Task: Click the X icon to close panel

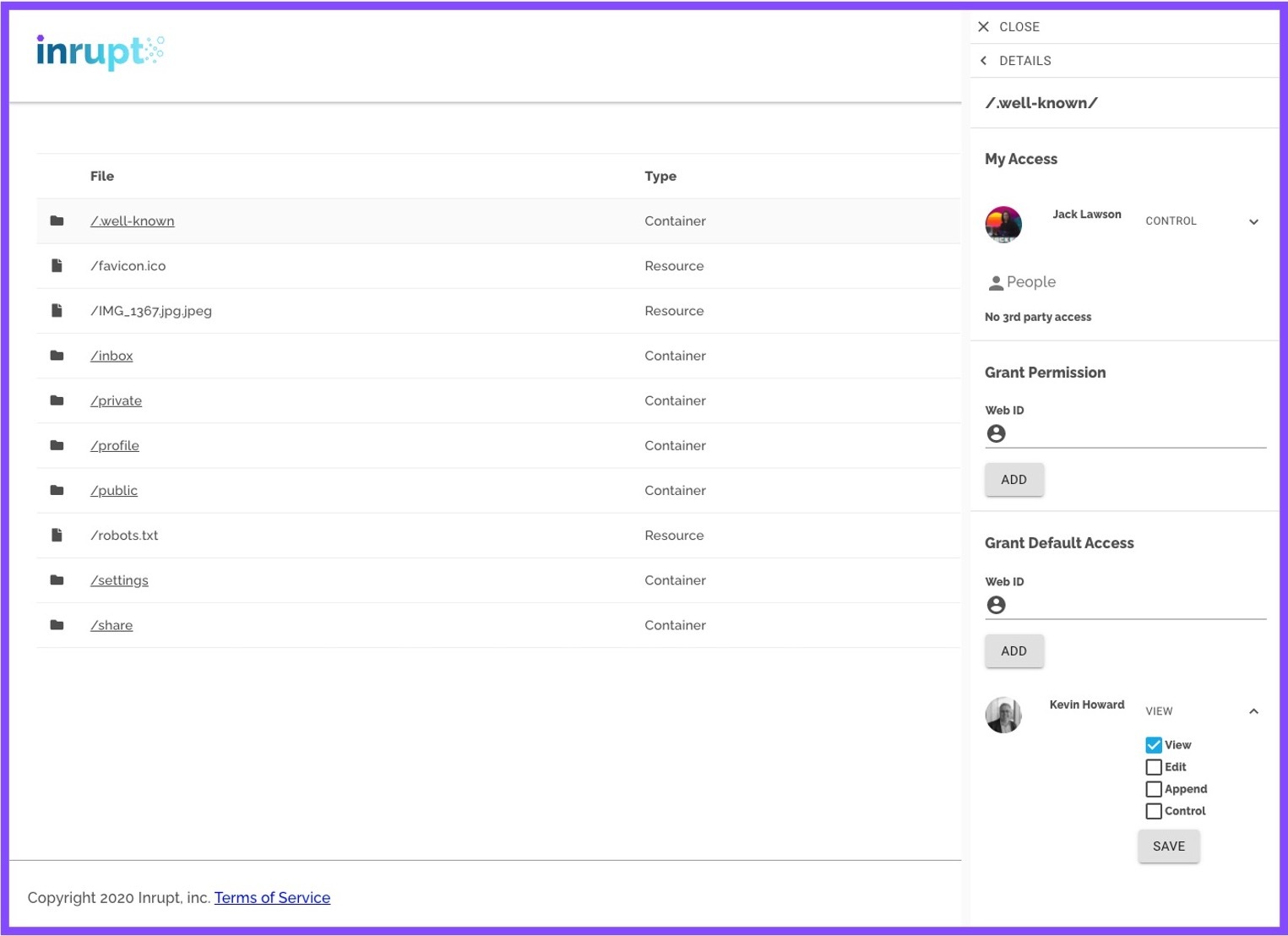Action: 983,27
